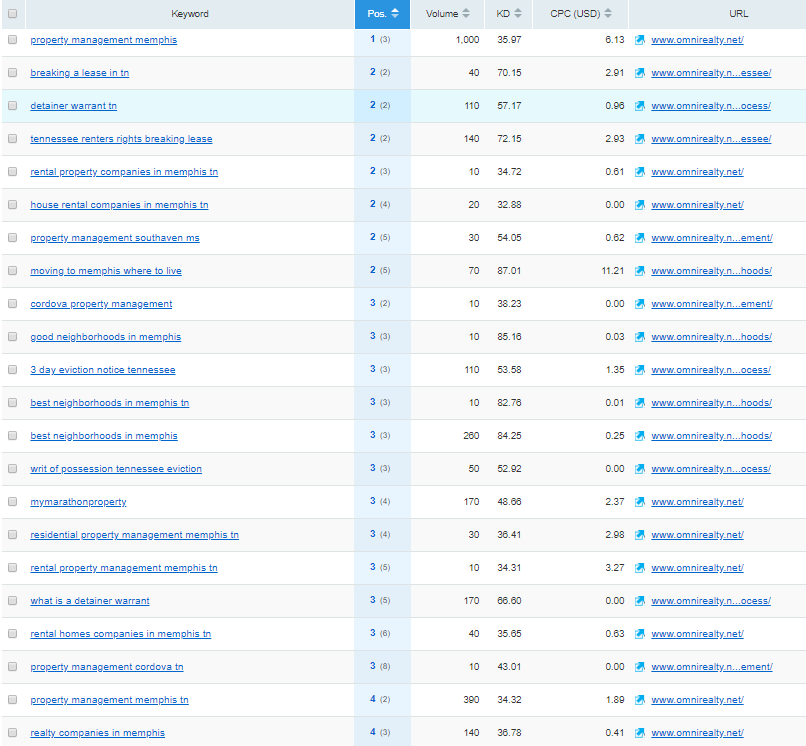The image size is (806, 746).
Task: Open keyword link writ of possession tennessee eviction
Action: click(116, 469)
